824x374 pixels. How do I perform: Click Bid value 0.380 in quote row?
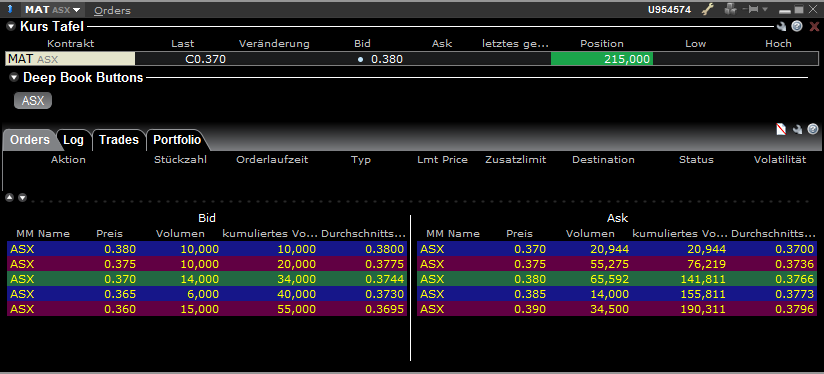click(x=387, y=59)
